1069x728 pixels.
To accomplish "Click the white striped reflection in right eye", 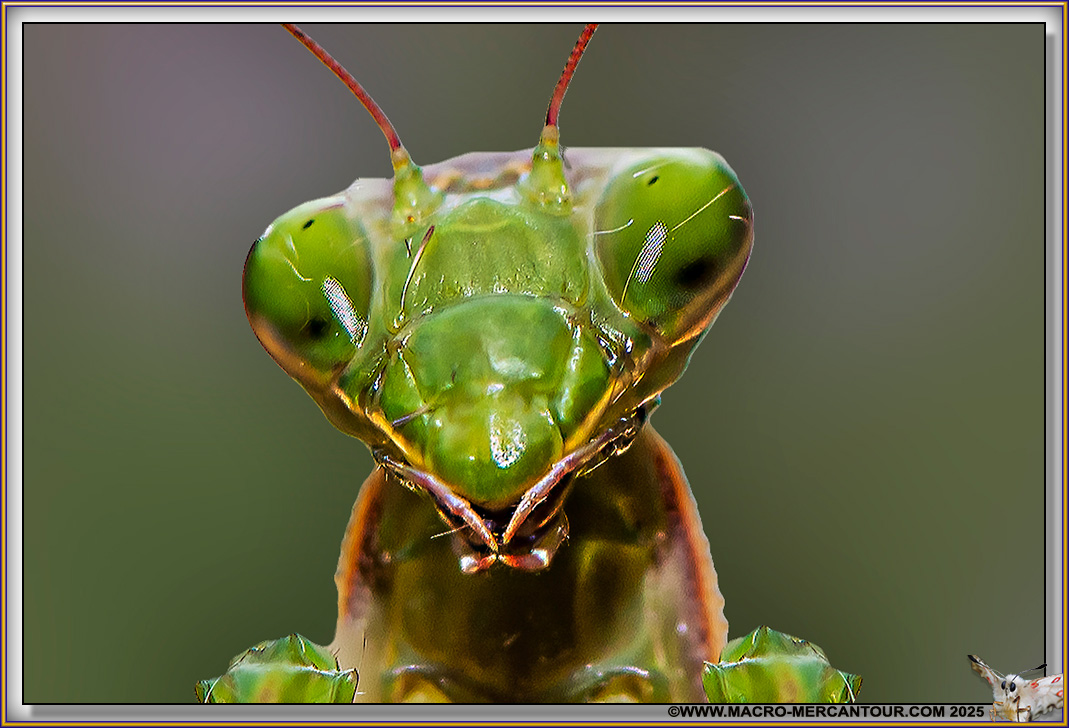I will pos(650,252).
